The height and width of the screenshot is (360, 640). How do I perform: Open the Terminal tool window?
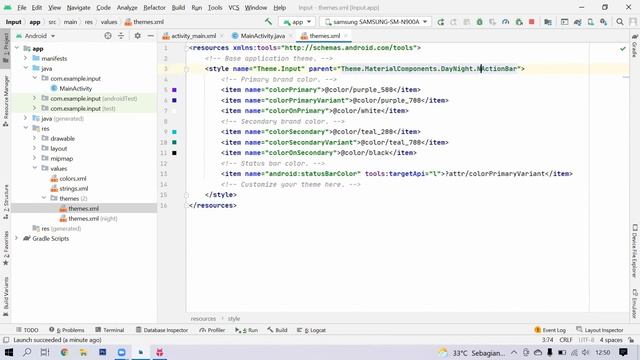click(109, 330)
